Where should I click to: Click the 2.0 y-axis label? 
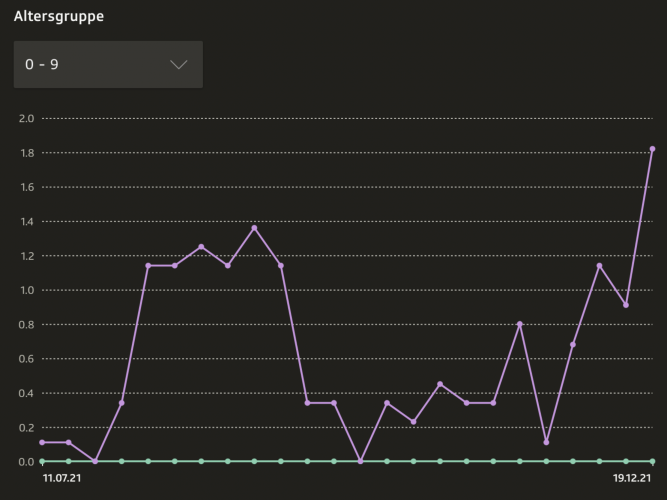26,119
